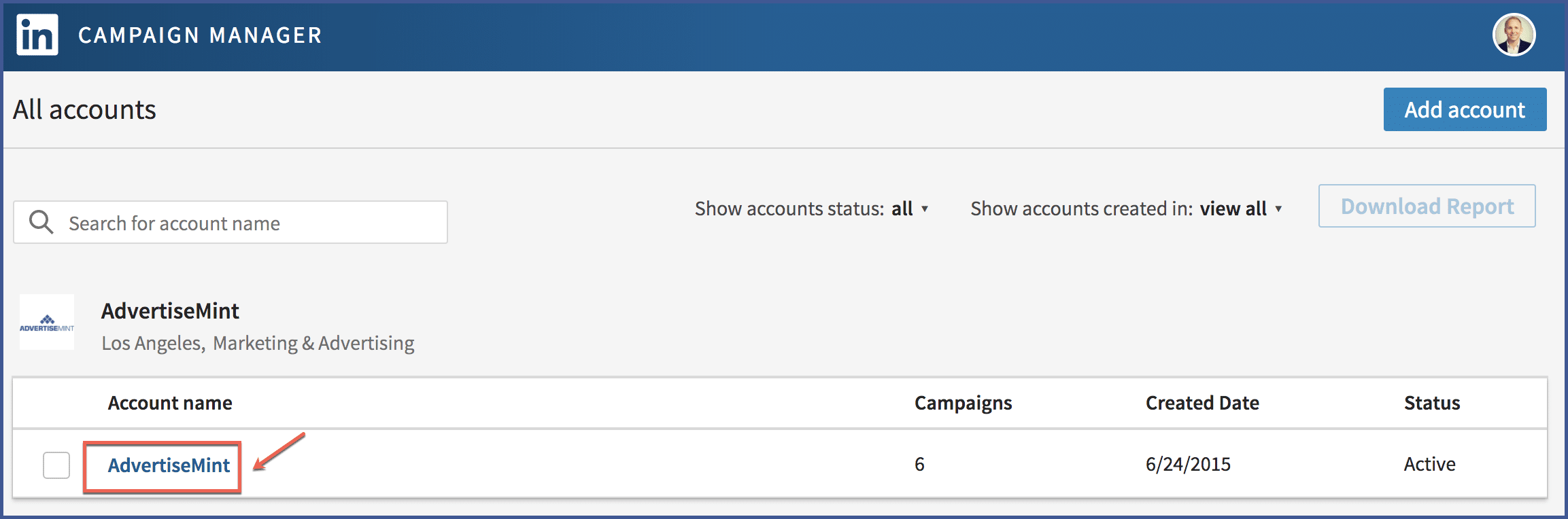This screenshot has width=1568, height=519.
Task: Click the Download Report button
Action: point(1427,206)
